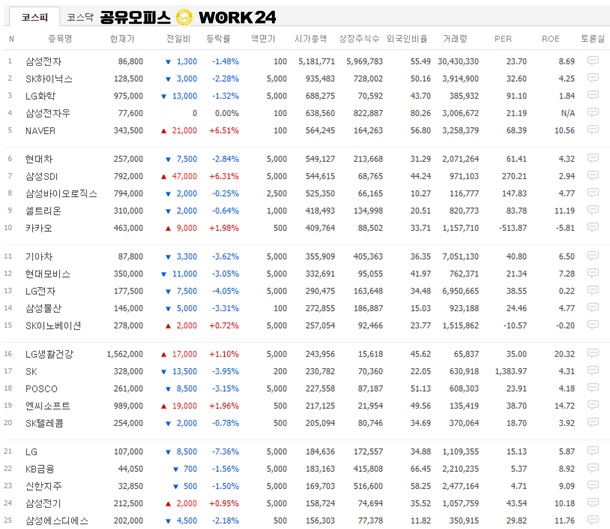Screen dimensions: 610x529
Task: Open the 삼성전자 stock link
Action: coord(43,61)
